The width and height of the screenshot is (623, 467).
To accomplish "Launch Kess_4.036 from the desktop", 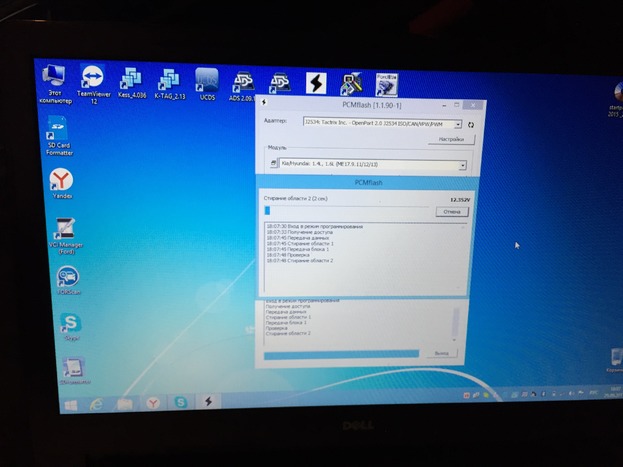I will [130, 81].
